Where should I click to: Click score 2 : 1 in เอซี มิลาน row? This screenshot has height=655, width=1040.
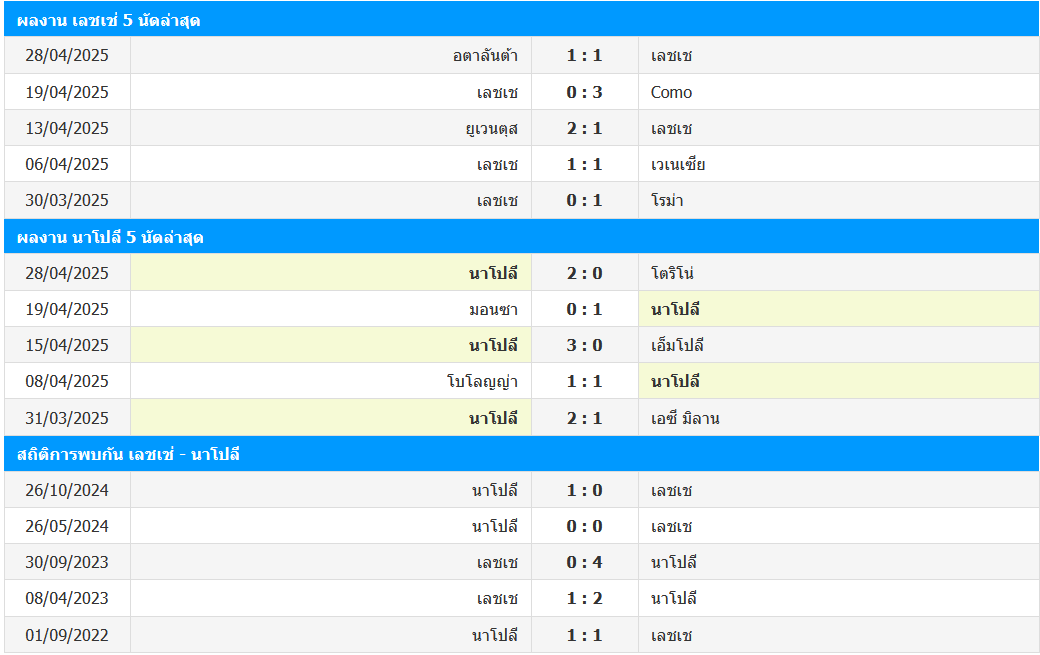584,418
